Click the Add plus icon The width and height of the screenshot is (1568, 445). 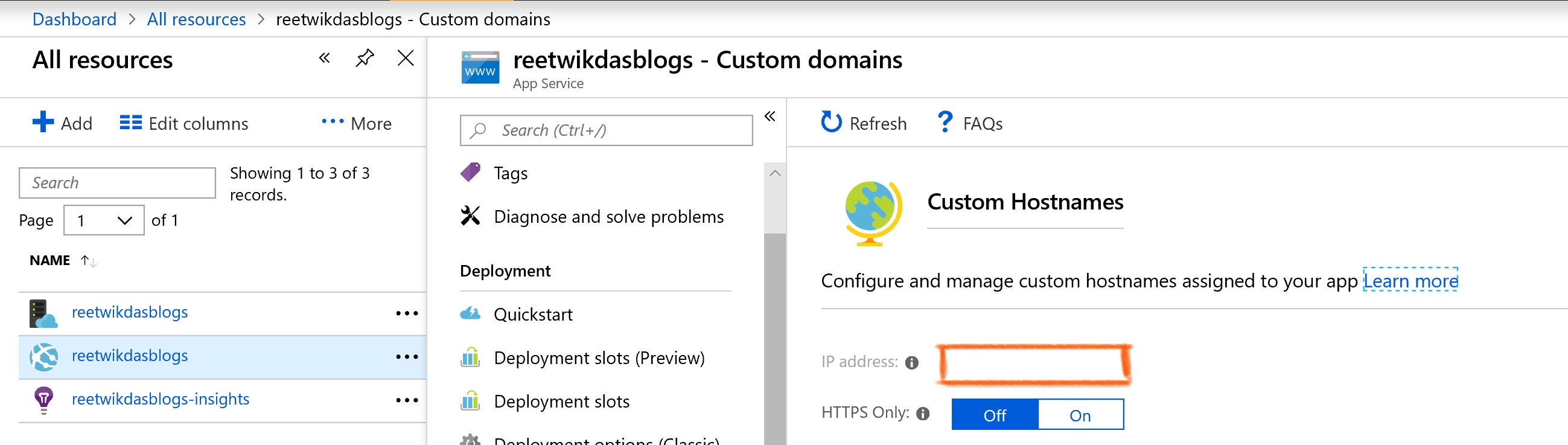coord(43,122)
